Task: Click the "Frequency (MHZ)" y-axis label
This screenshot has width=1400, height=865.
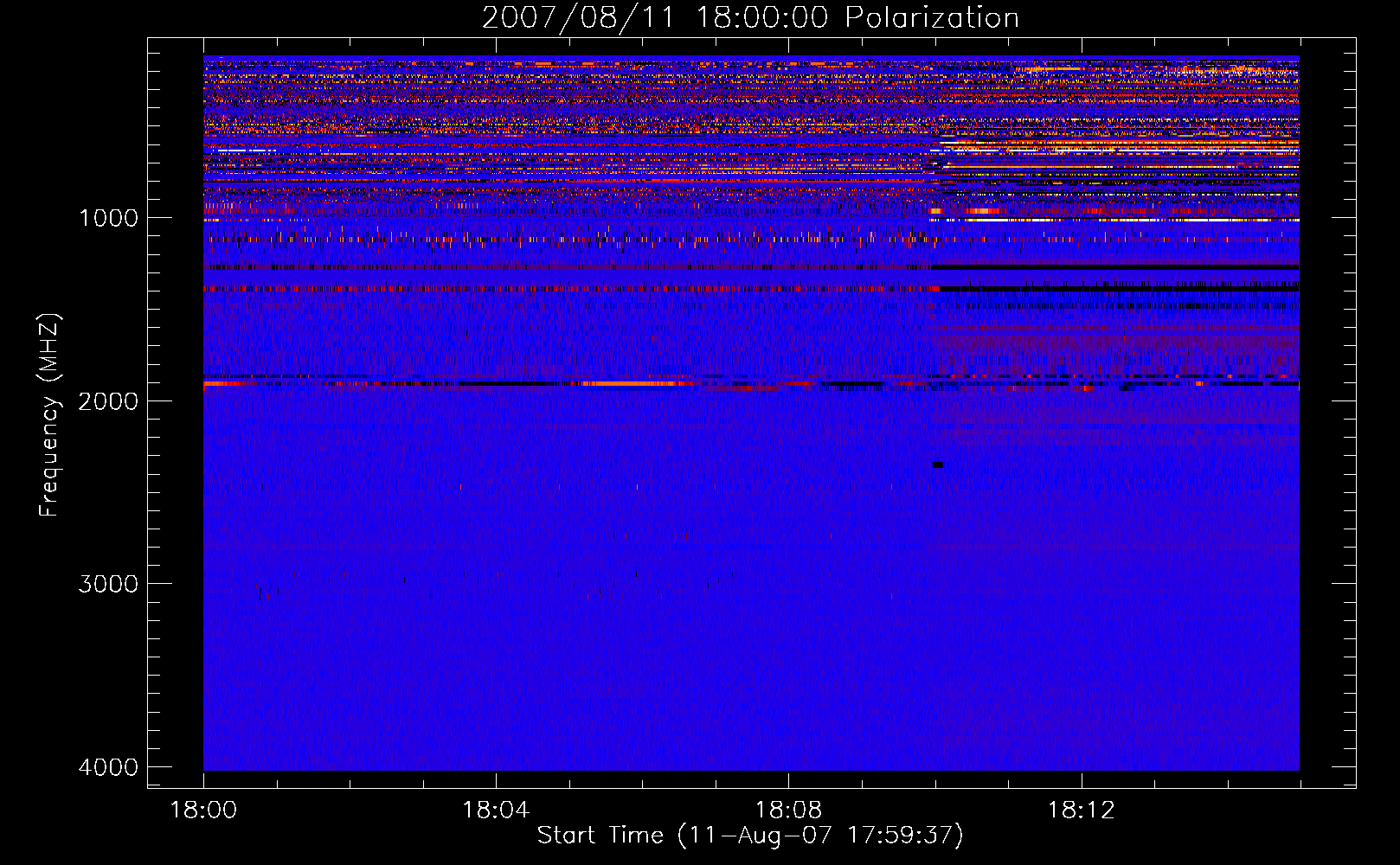Action: pos(50,415)
